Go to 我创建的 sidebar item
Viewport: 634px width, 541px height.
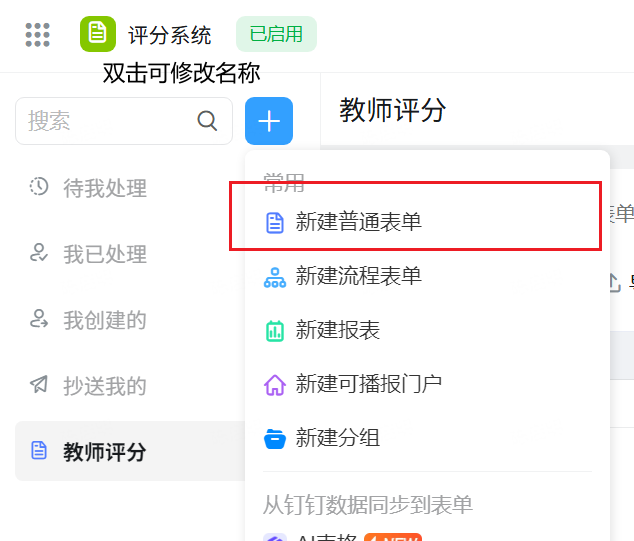(104, 321)
